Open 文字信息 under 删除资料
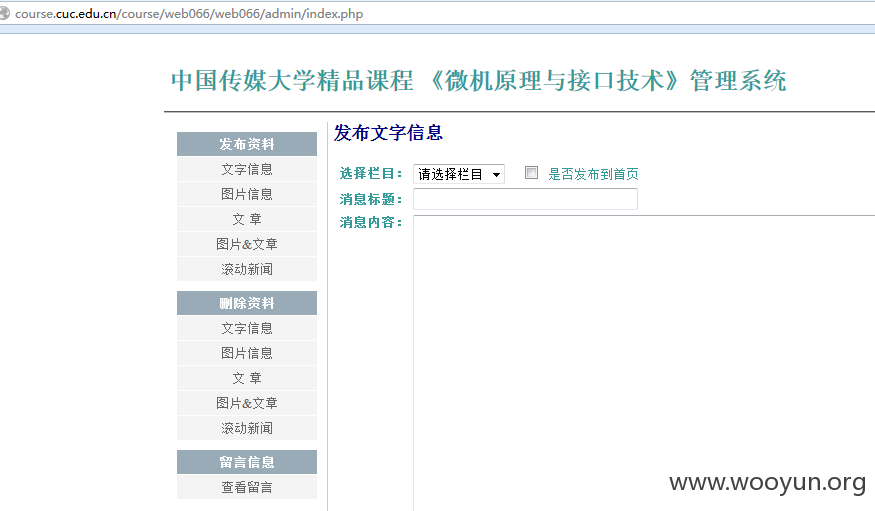The width and height of the screenshot is (875, 511). 247,328
